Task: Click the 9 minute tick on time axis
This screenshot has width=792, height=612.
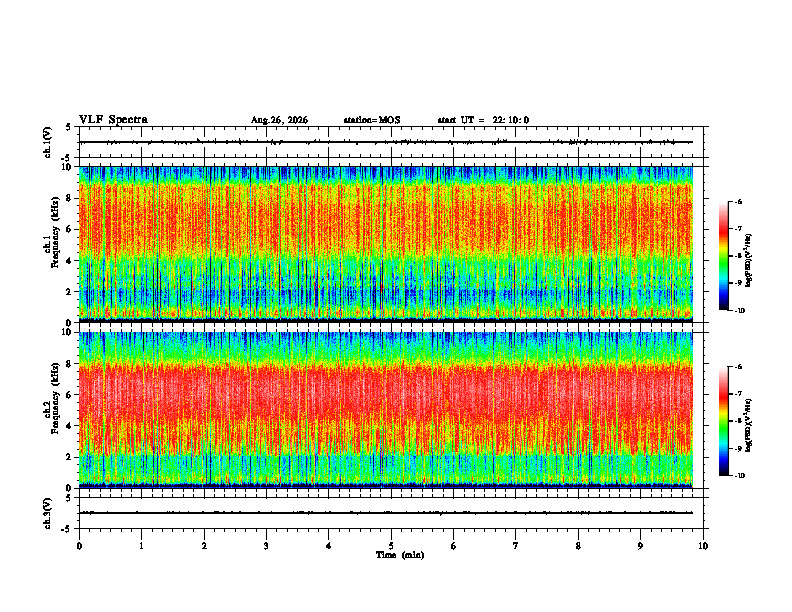Action: (640, 546)
